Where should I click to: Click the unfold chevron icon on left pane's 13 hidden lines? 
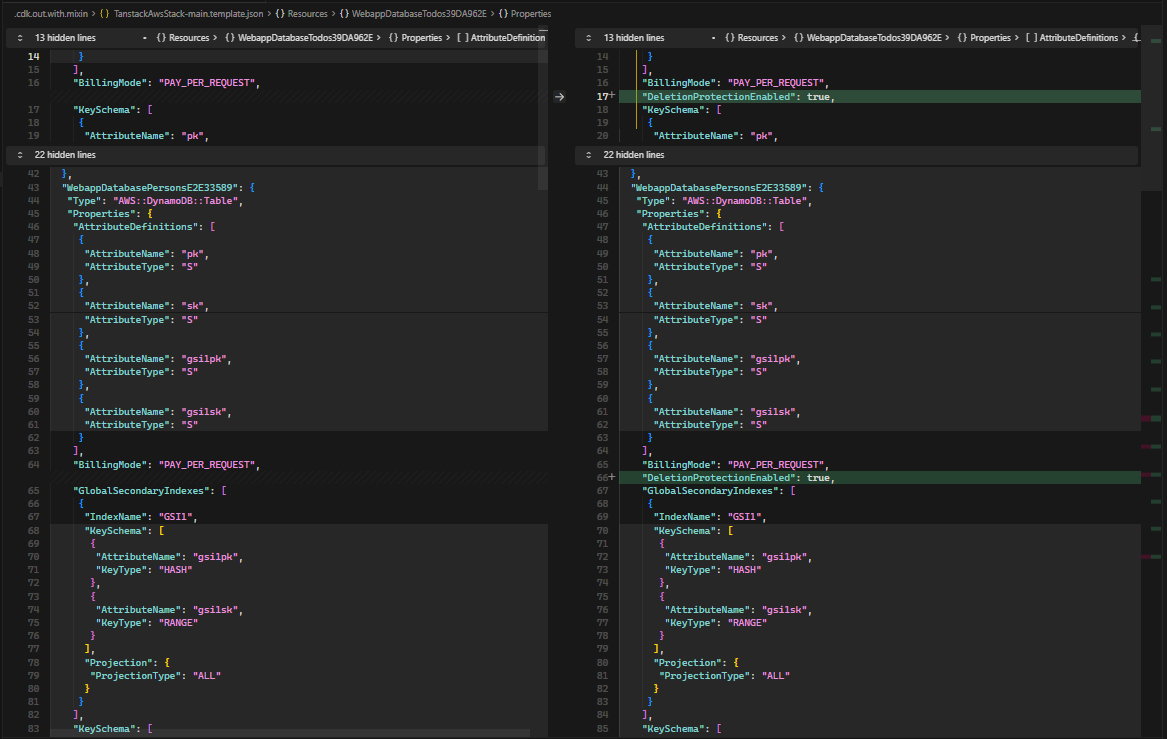[x=20, y=38]
